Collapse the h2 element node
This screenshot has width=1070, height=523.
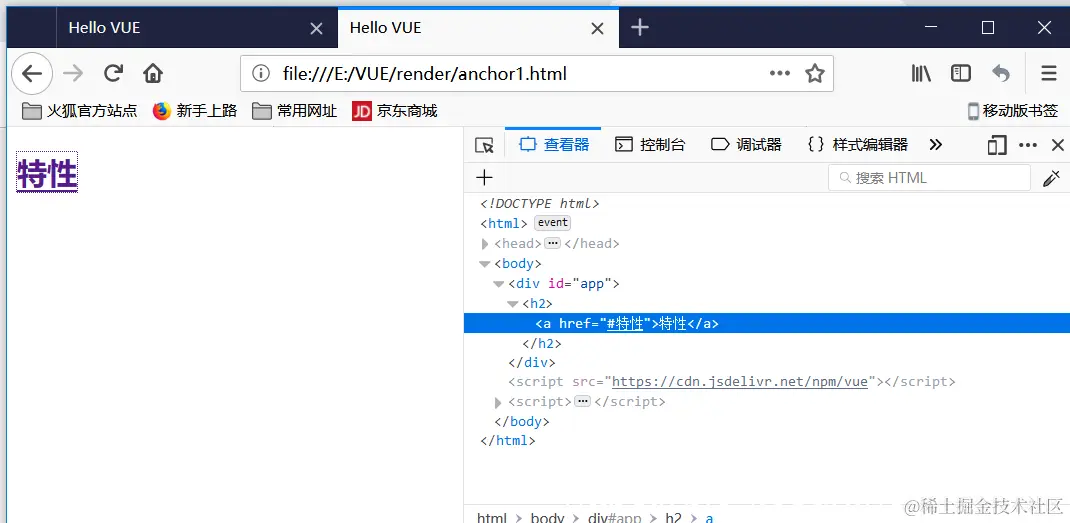(513, 304)
